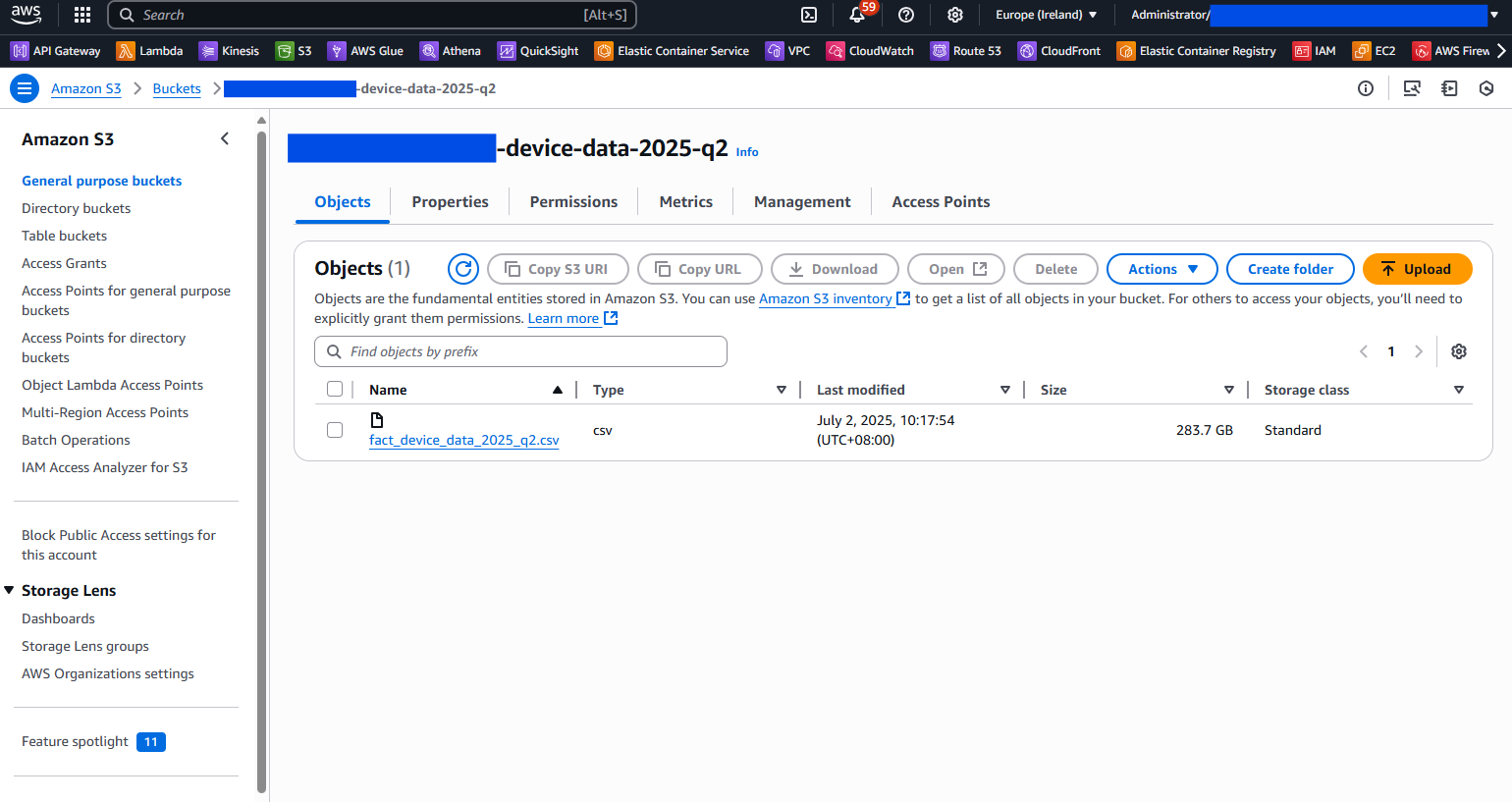The image size is (1512, 802).
Task: Open Storage Lens Dashboards
Action: (x=59, y=618)
